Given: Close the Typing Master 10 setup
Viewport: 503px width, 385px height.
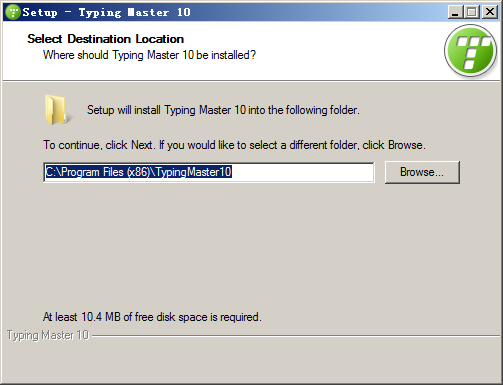Looking at the screenshot, I should pos(490,12).
